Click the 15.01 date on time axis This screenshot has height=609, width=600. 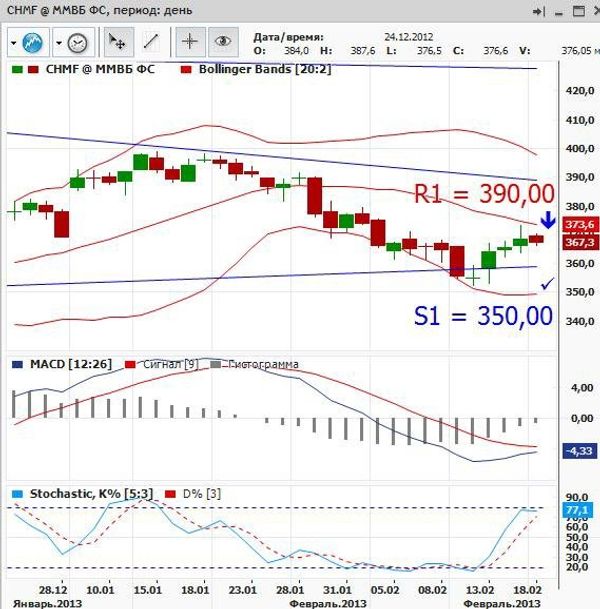tap(148, 590)
